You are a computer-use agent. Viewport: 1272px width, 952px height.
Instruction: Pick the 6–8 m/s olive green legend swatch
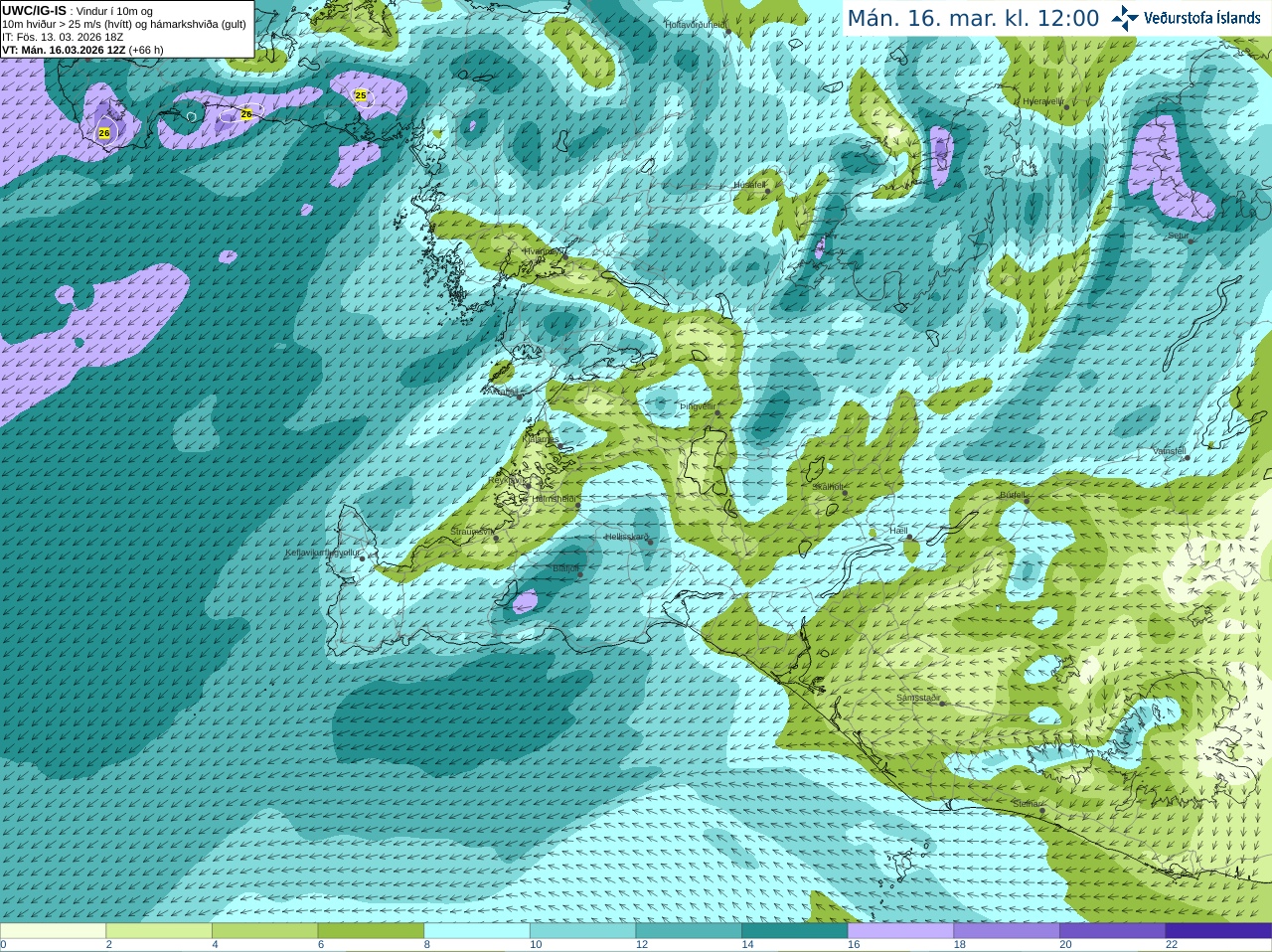(x=371, y=931)
